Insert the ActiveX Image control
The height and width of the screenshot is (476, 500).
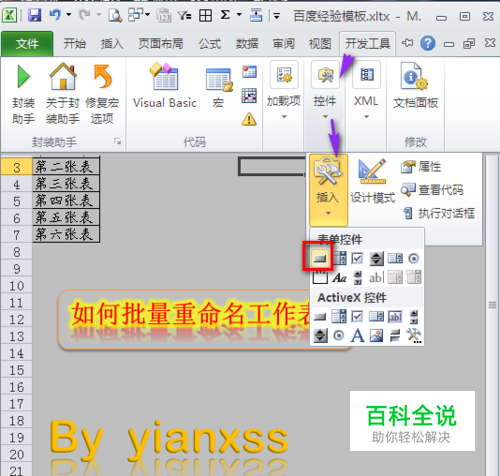[x=376, y=335]
